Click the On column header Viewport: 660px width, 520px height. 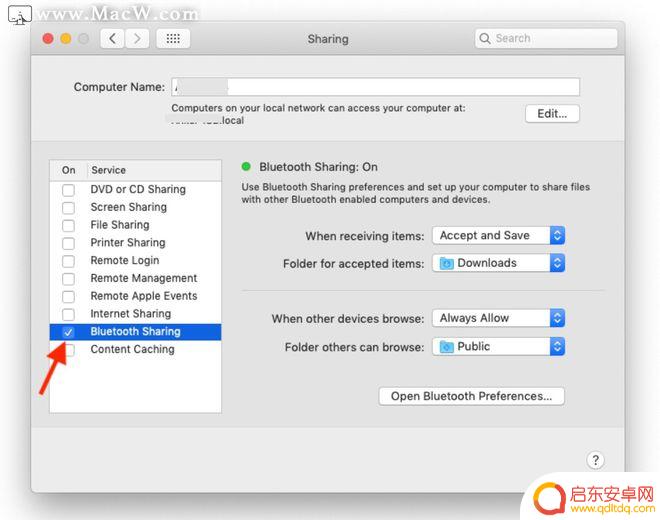point(69,170)
